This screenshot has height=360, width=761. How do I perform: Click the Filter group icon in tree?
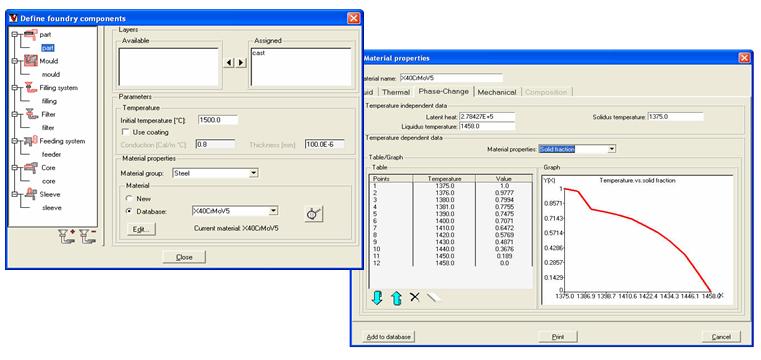(31, 115)
